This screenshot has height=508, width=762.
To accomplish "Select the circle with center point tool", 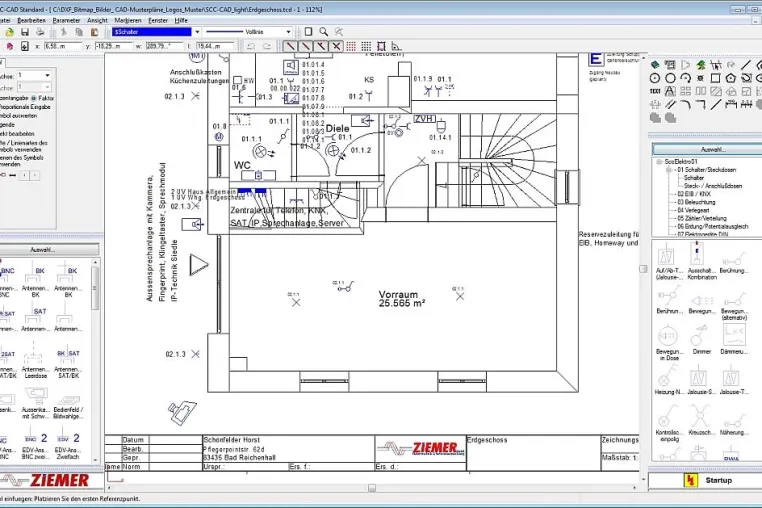I will coord(655,78).
